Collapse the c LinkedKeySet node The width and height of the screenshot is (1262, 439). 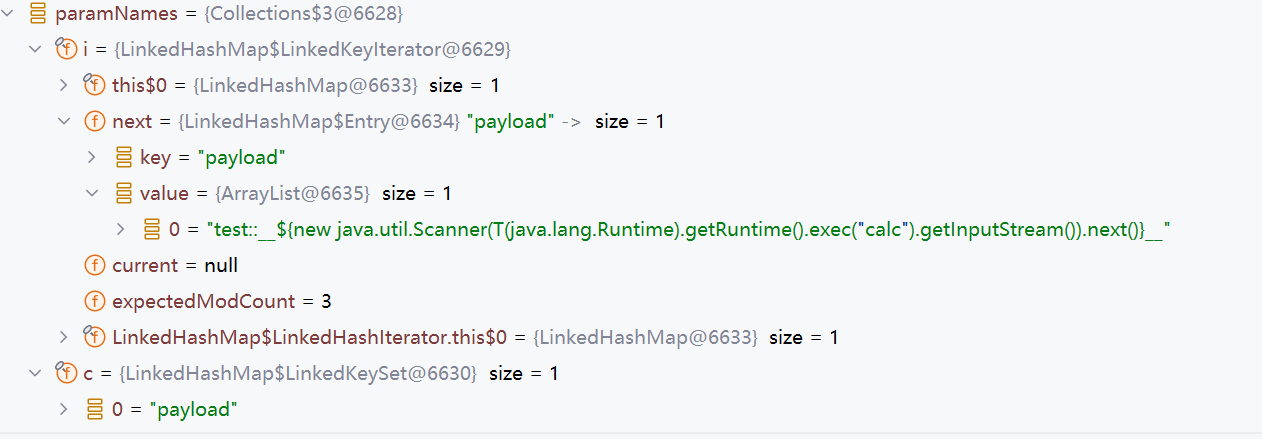coord(36,373)
